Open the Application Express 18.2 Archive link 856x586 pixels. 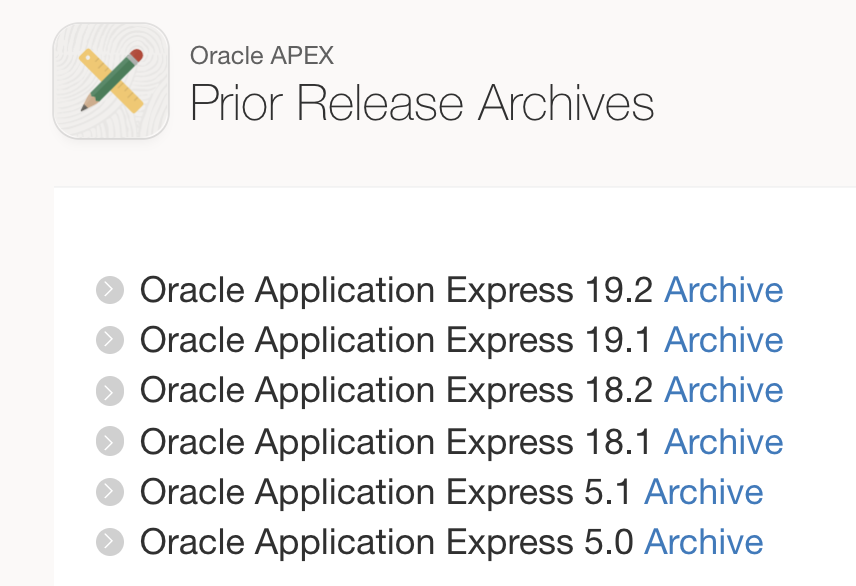click(x=723, y=390)
